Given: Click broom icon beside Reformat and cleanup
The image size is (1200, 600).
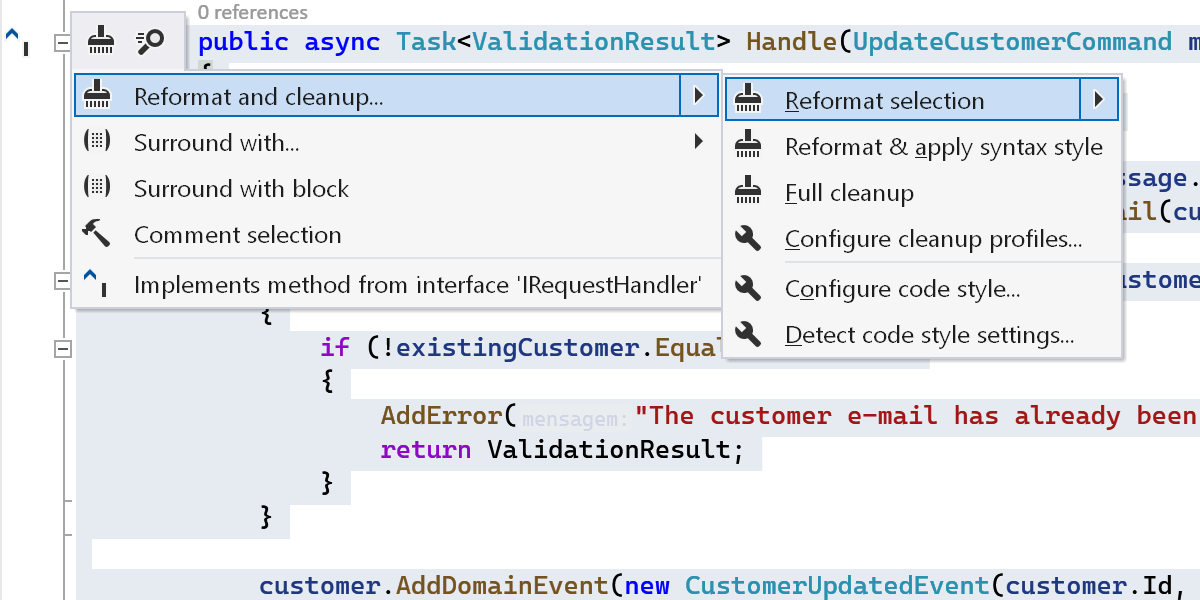Looking at the screenshot, I should point(97,97).
